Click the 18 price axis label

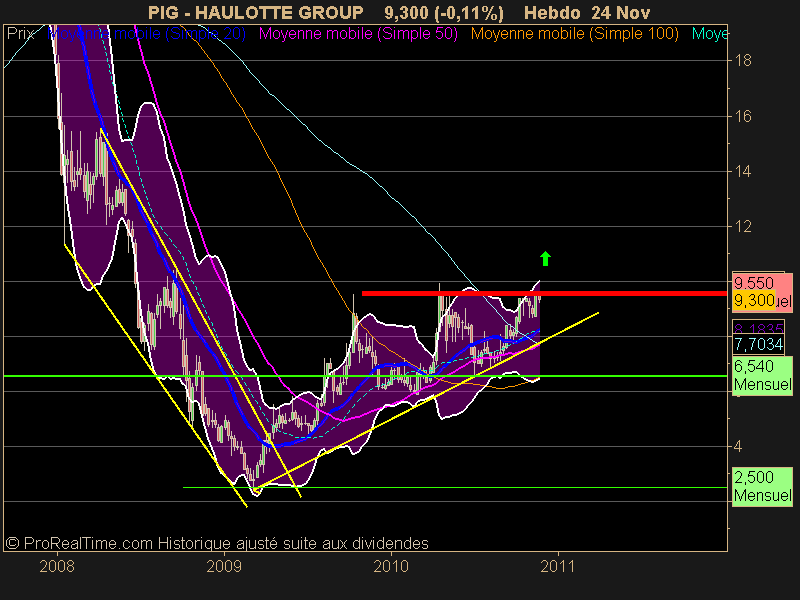[743, 61]
